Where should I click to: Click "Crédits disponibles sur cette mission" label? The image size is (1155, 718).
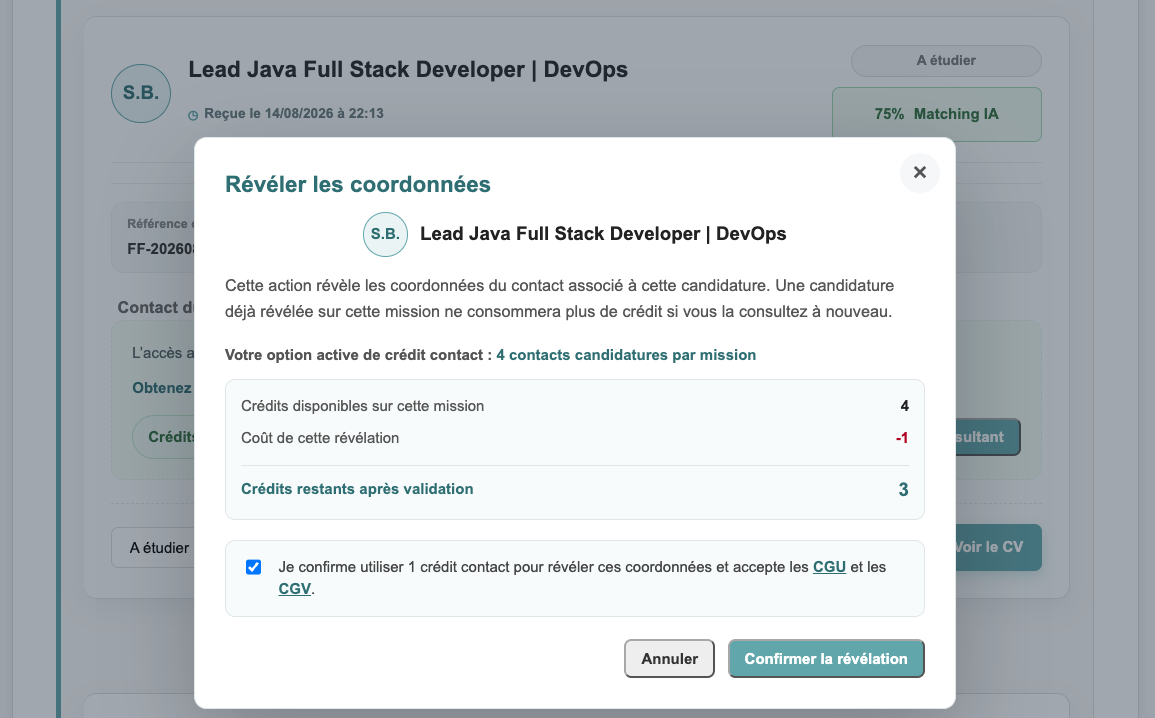coord(362,406)
